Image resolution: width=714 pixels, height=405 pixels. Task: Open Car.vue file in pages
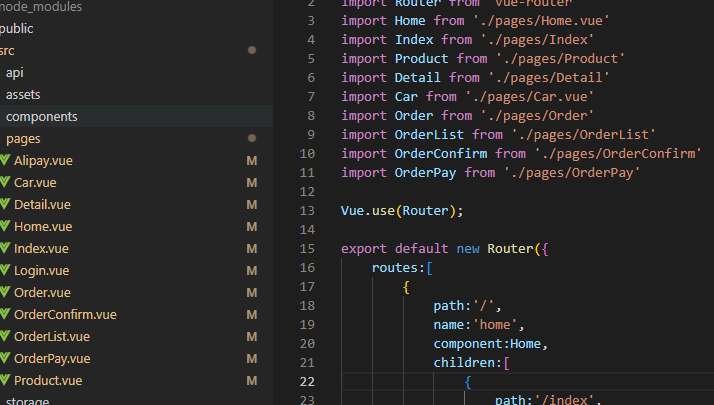coord(35,183)
